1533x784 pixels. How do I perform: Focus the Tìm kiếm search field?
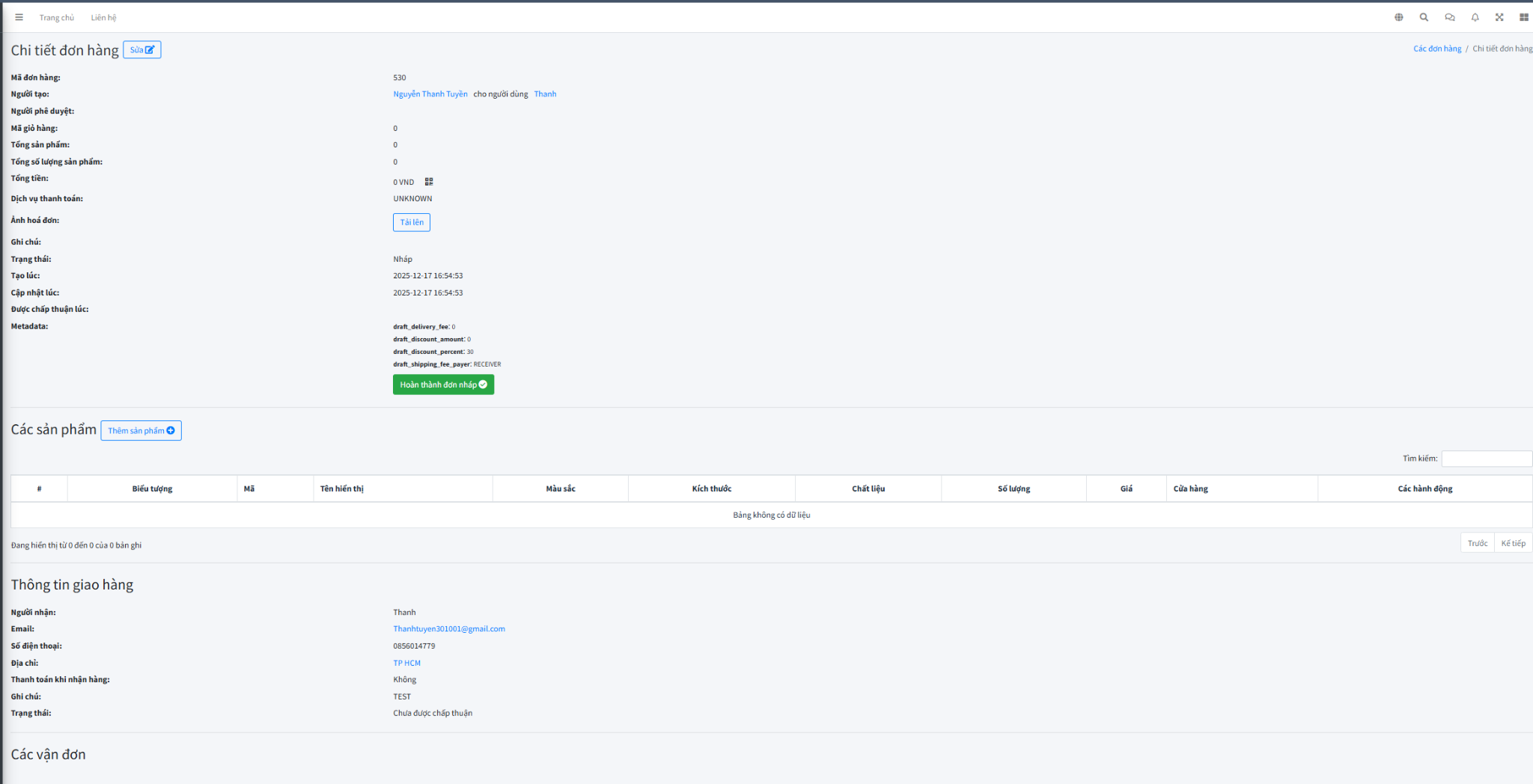1486,459
